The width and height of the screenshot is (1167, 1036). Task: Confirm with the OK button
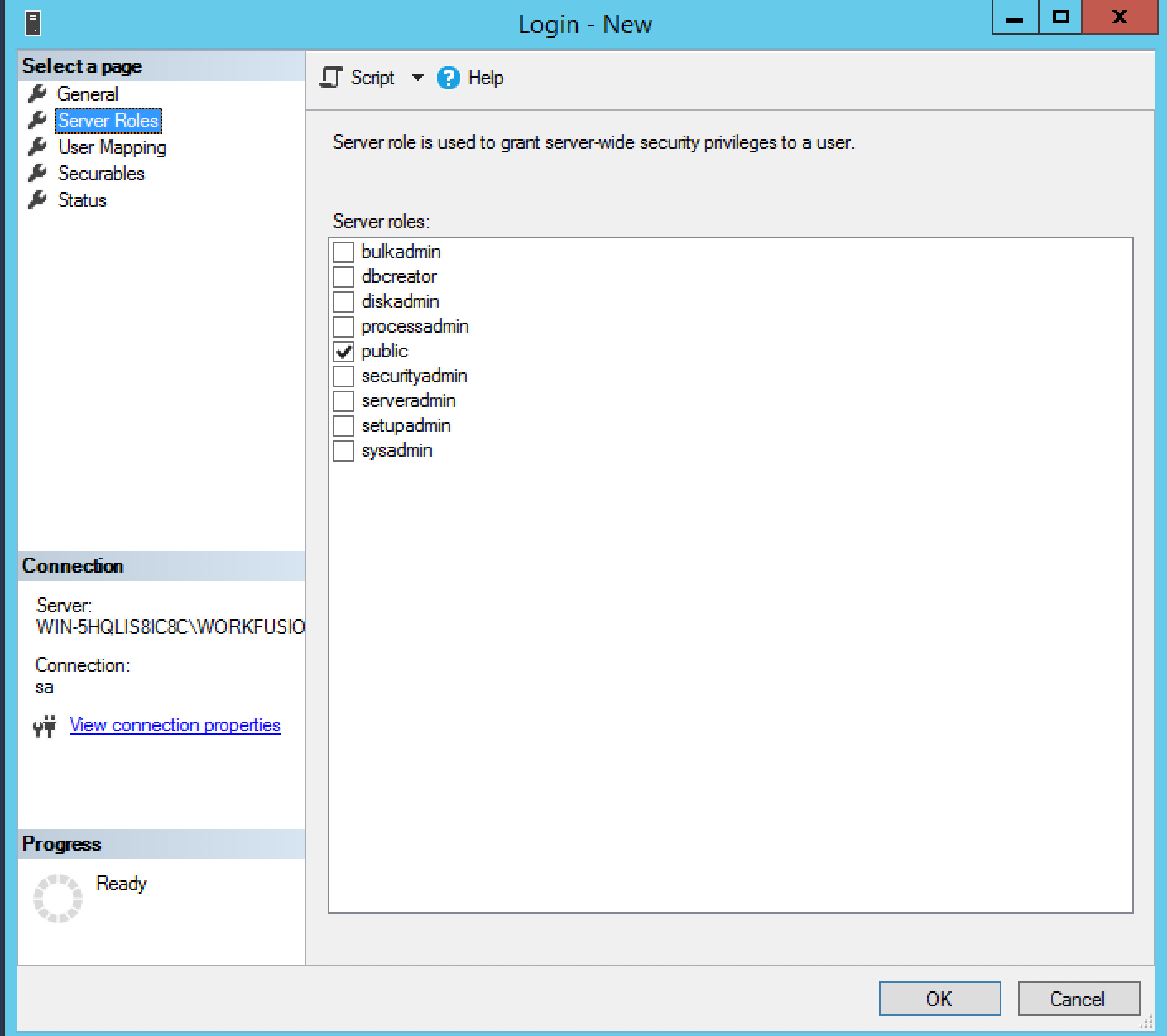coord(939,999)
